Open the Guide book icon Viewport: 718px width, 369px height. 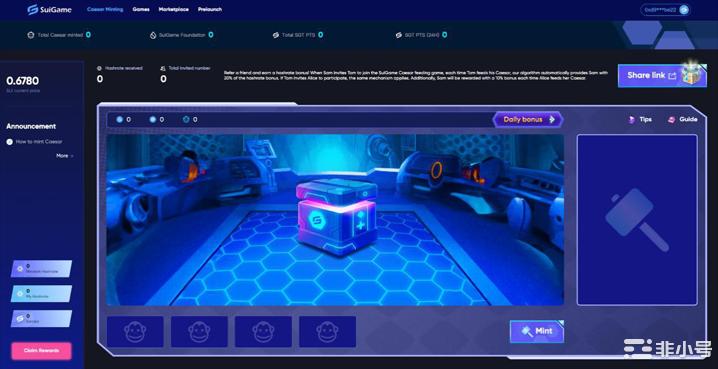point(672,119)
